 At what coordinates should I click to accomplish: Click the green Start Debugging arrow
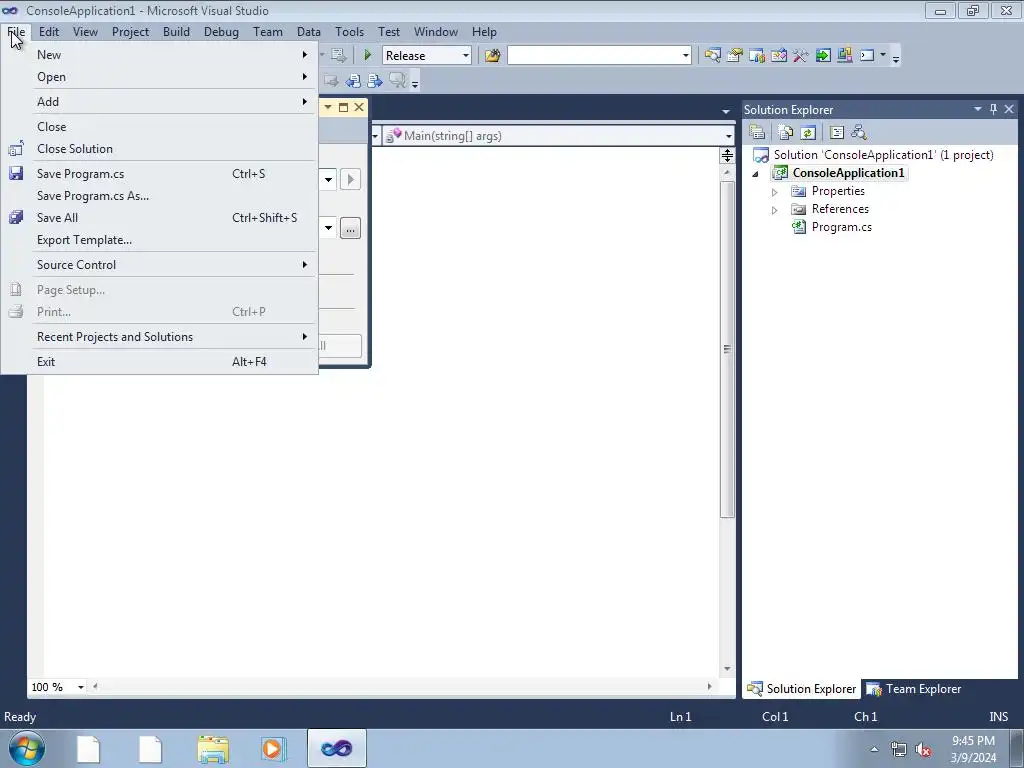(368, 56)
